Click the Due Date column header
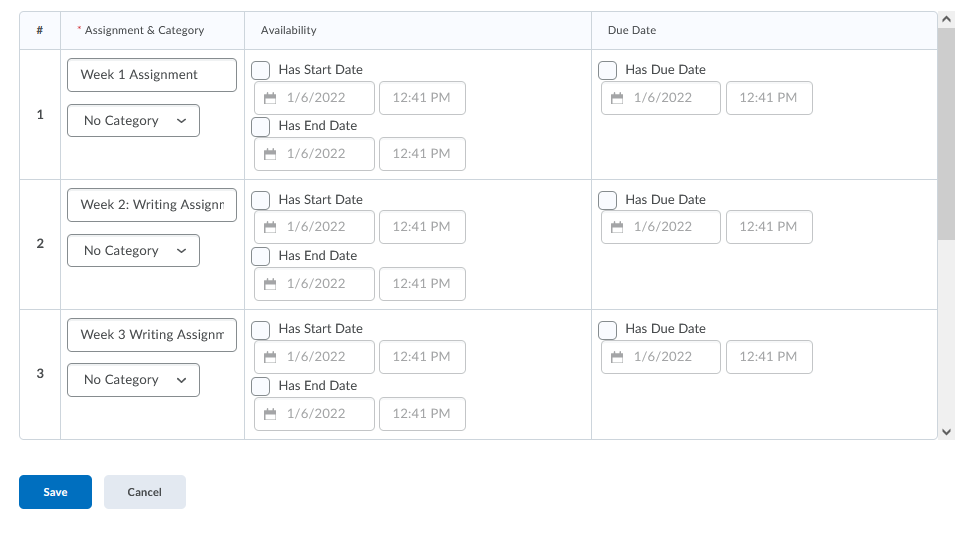 [x=632, y=30]
